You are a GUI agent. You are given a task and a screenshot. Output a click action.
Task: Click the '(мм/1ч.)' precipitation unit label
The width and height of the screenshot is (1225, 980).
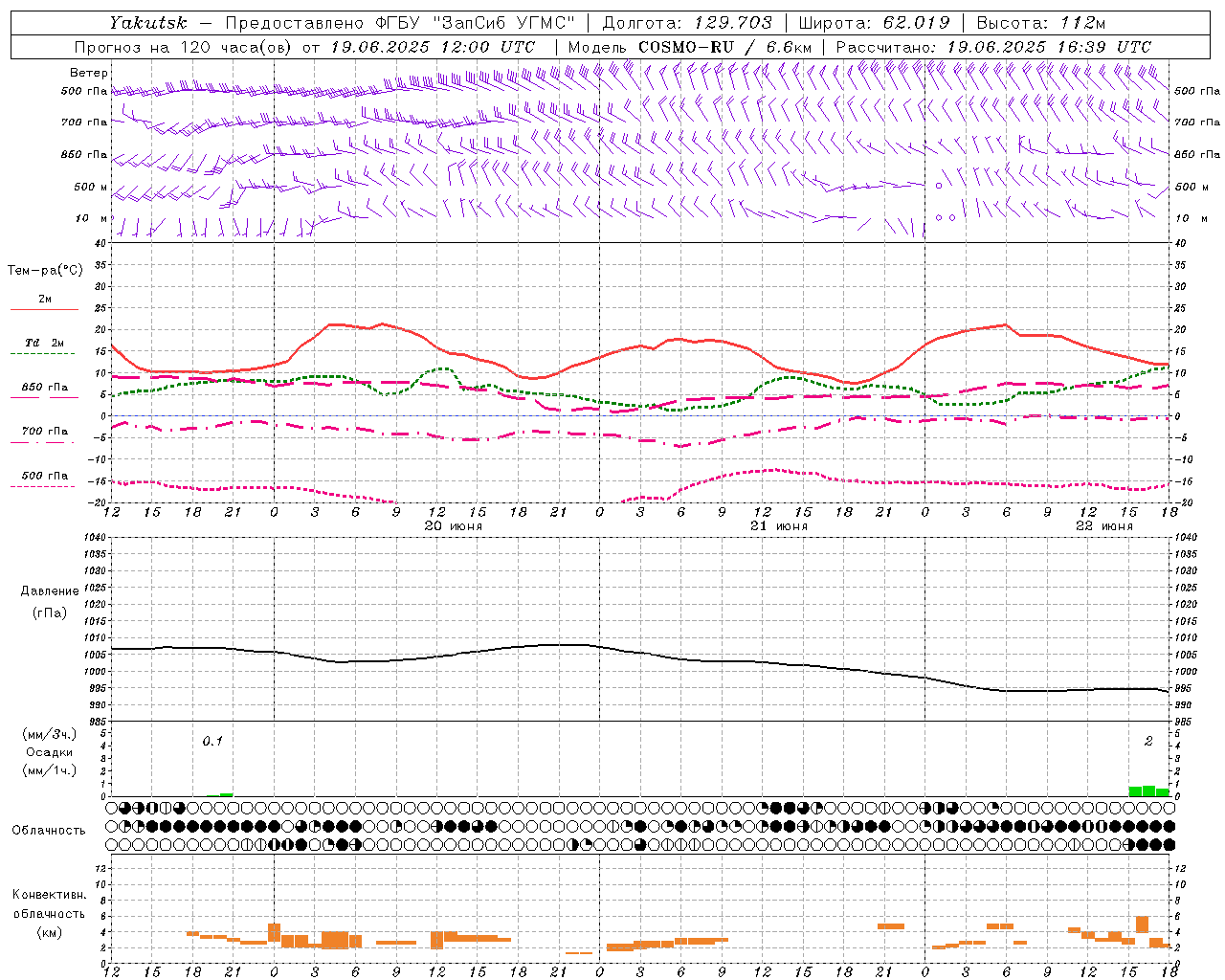[49, 770]
